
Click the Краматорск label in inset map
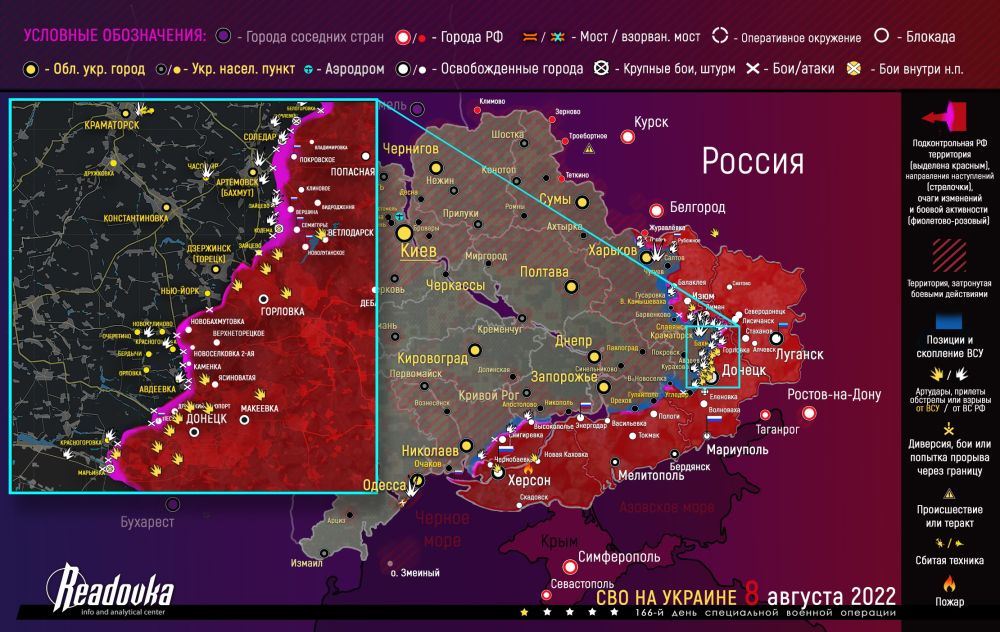tap(112, 125)
